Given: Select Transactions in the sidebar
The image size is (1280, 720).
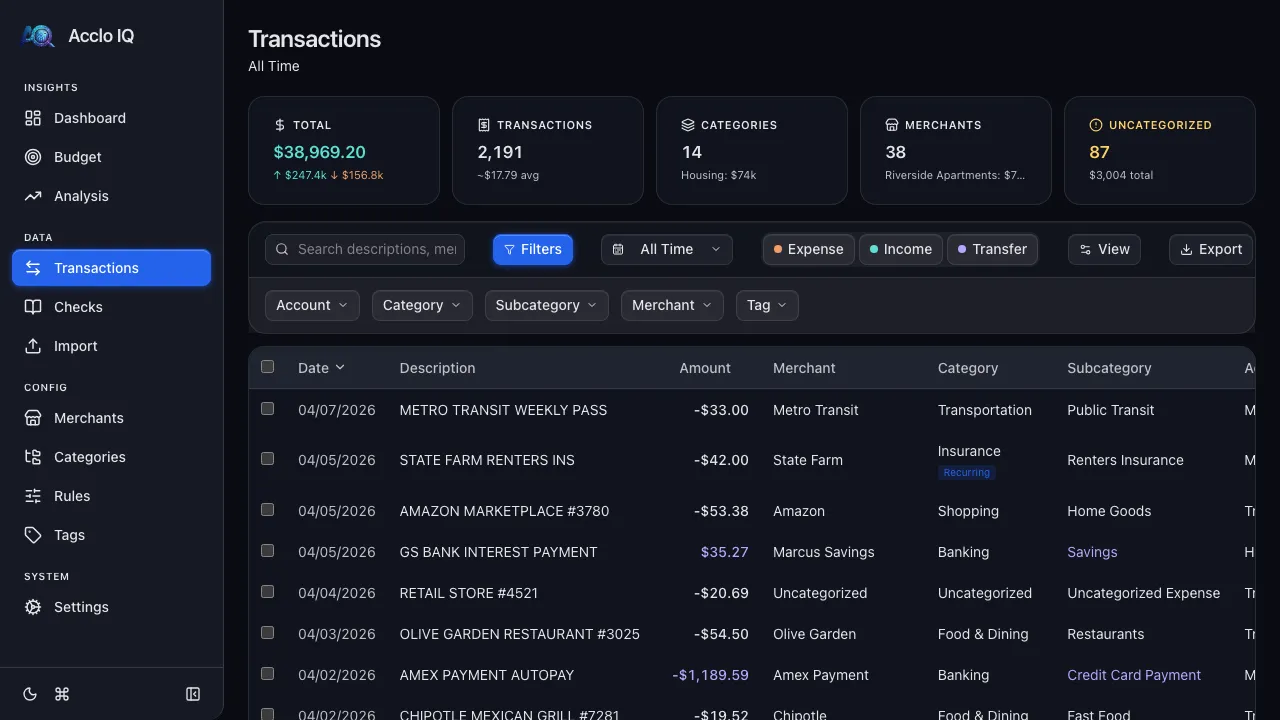Looking at the screenshot, I should click(111, 268).
